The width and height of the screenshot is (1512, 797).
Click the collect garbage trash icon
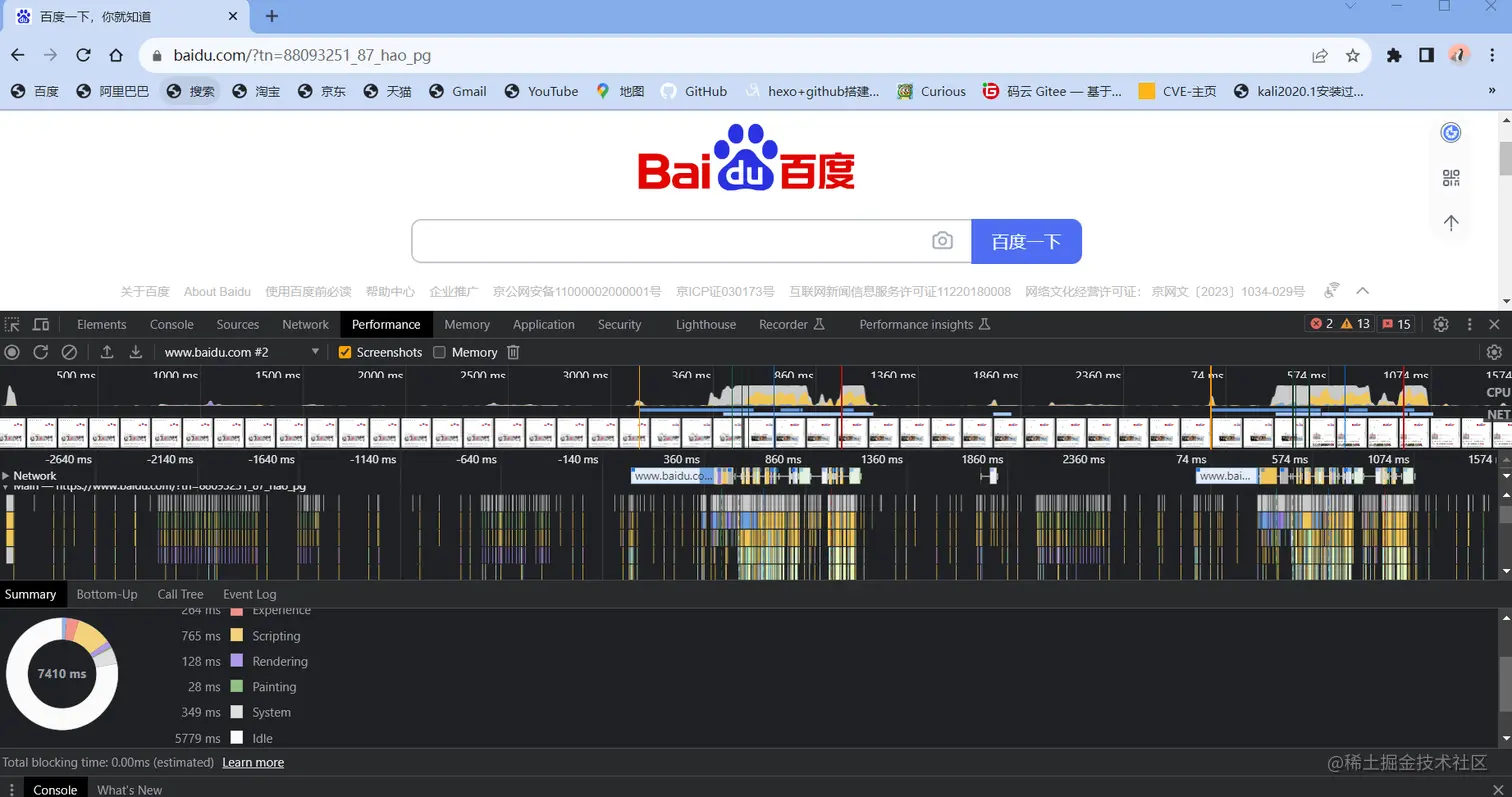click(513, 352)
